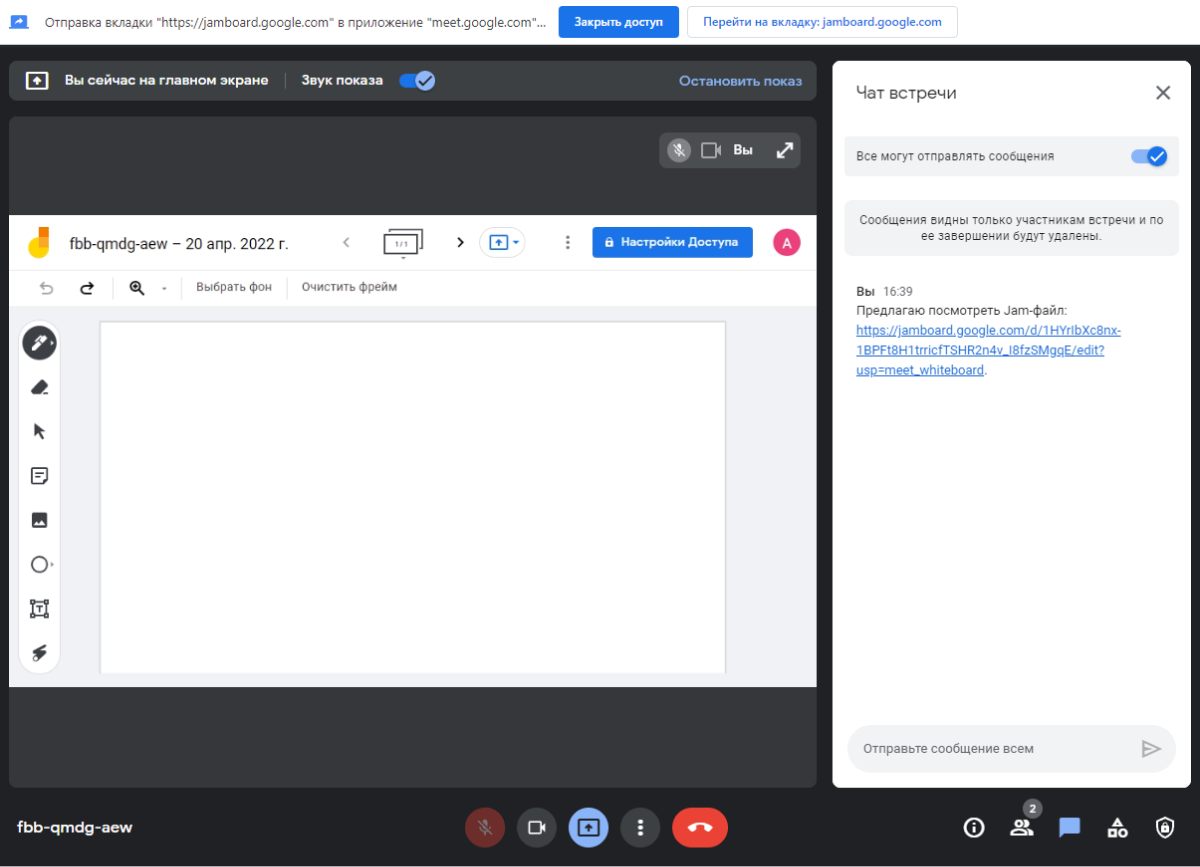1200x867 pixels.
Task: Open more options three-dot menu in call bar
Action: [640, 827]
